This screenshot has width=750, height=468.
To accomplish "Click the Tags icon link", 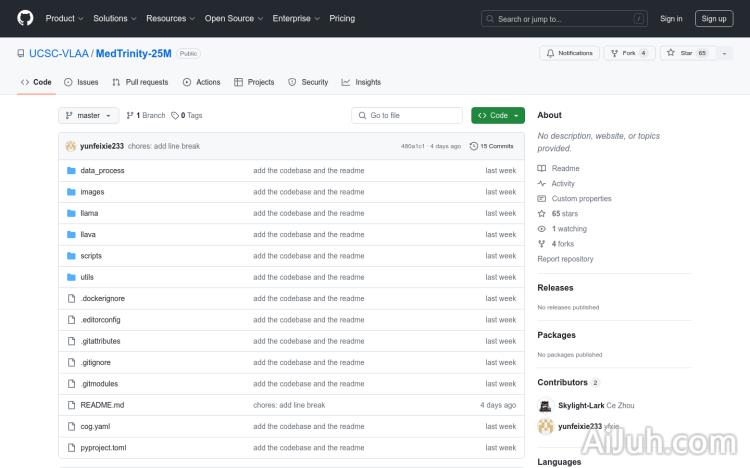I will click(176, 116).
